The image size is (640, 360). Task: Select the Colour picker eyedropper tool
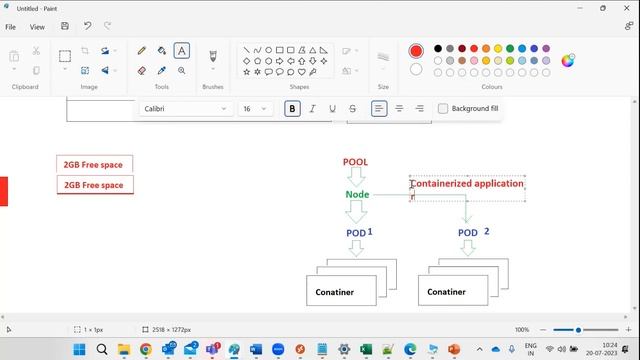tap(162, 71)
